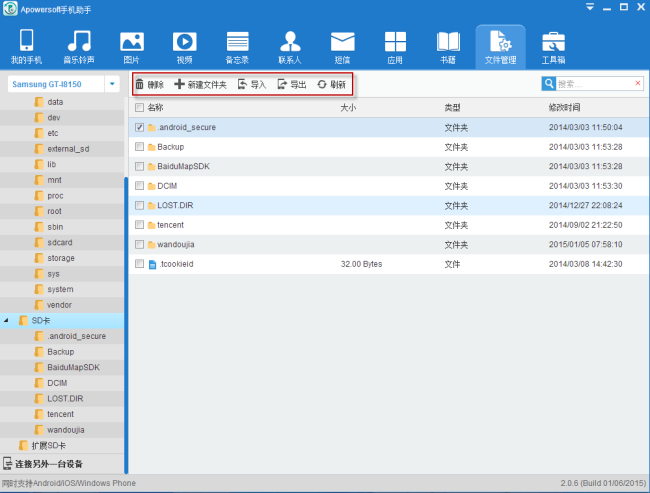
Task: Click 连接另外一台设备 connect another device
Action: (49, 464)
